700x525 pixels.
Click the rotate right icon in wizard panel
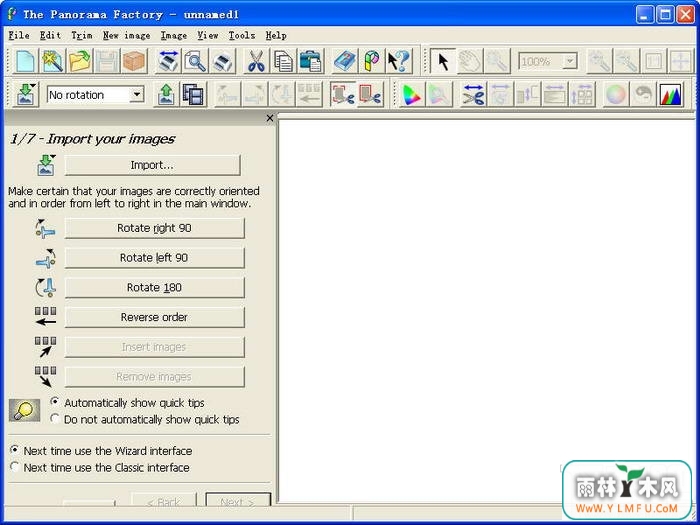(46, 228)
